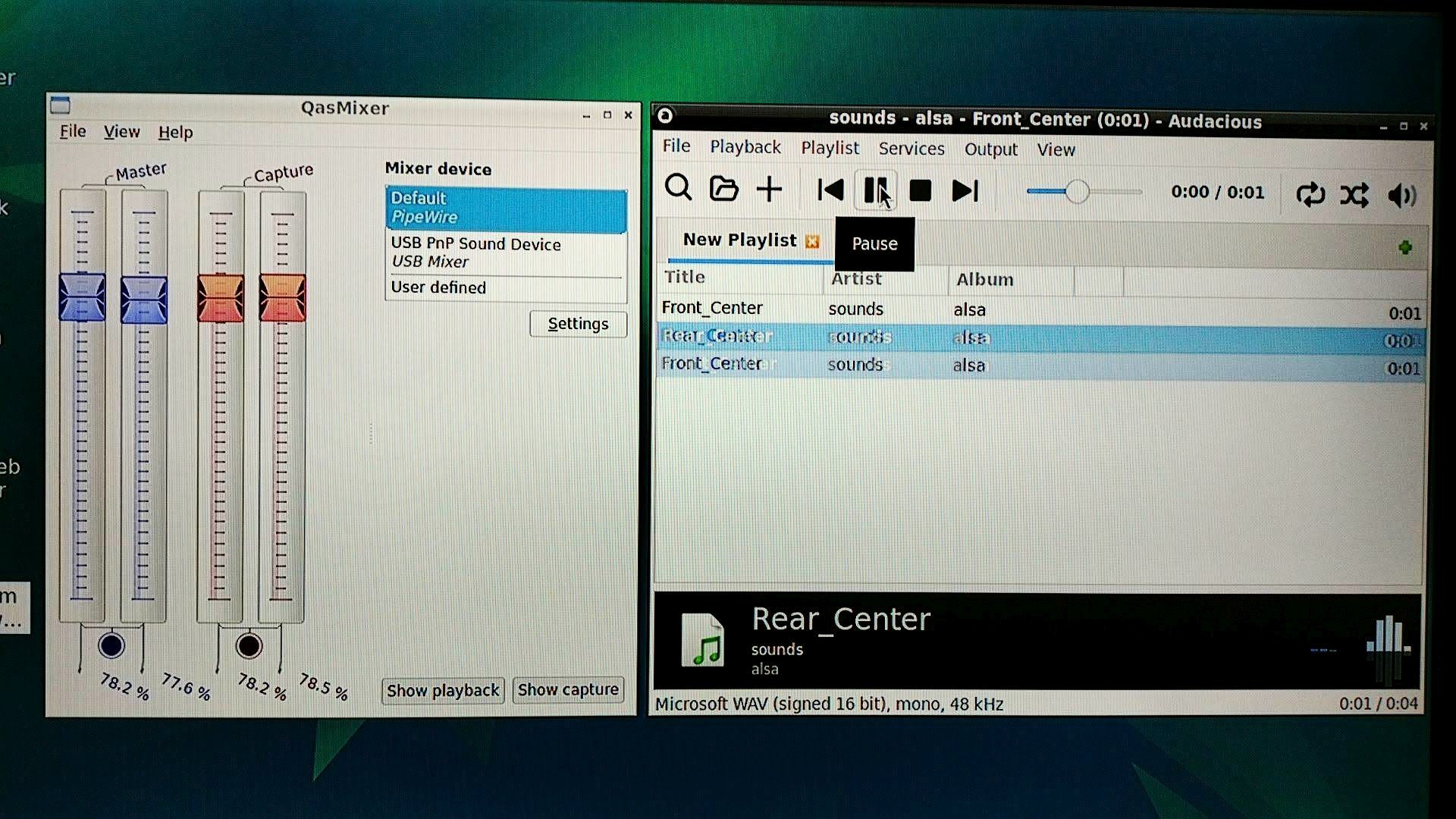Open QasMixer File menu
1456x819 pixels.
(x=73, y=131)
